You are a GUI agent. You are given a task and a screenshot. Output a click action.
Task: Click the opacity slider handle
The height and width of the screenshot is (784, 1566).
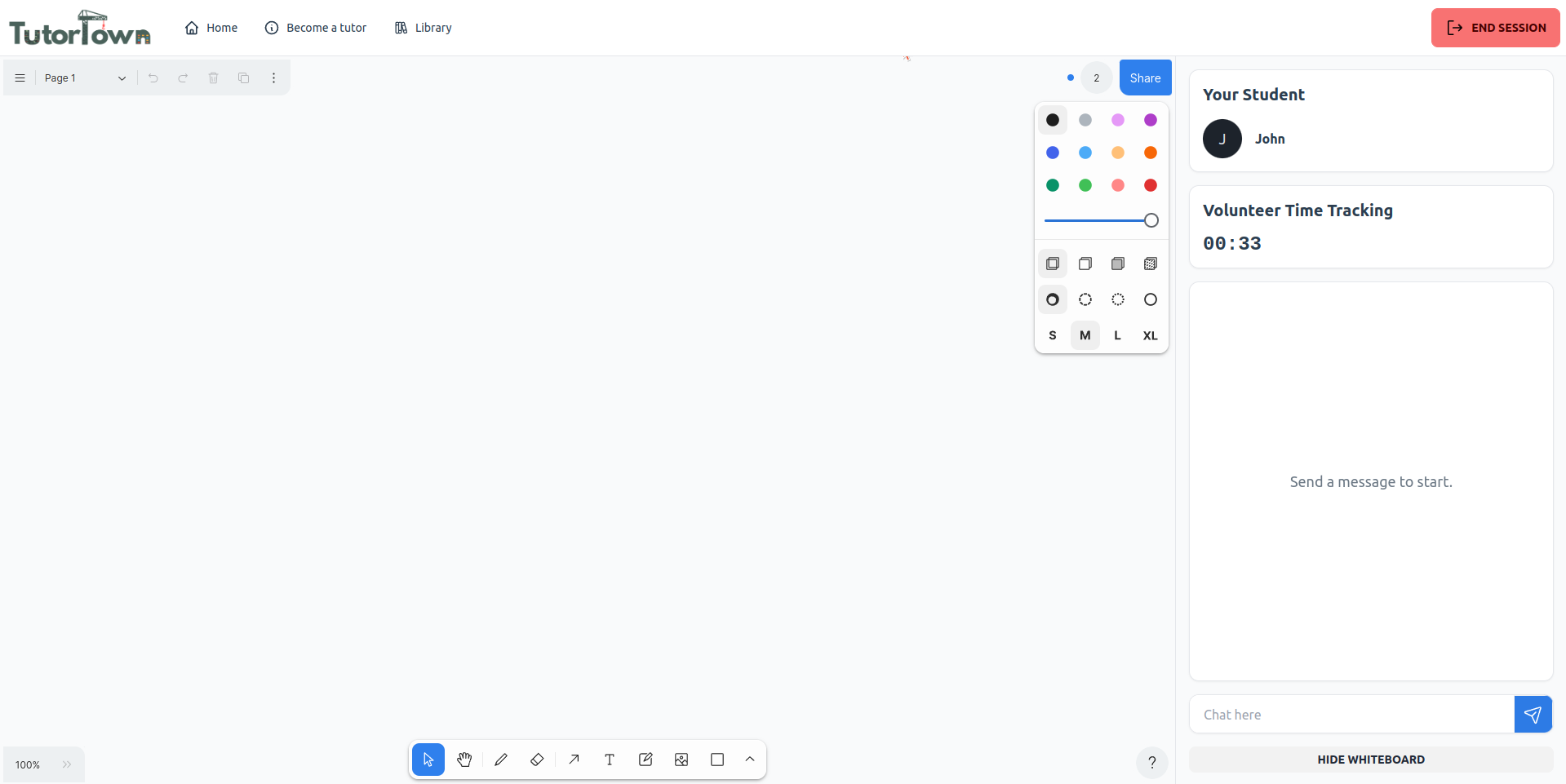(x=1151, y=220)
